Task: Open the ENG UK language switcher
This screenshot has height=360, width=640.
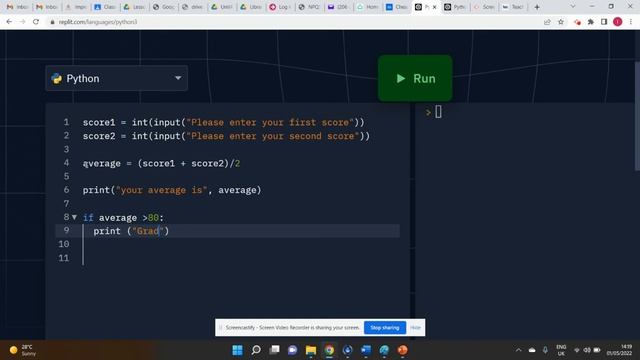Action: click(x=561, y=350)
